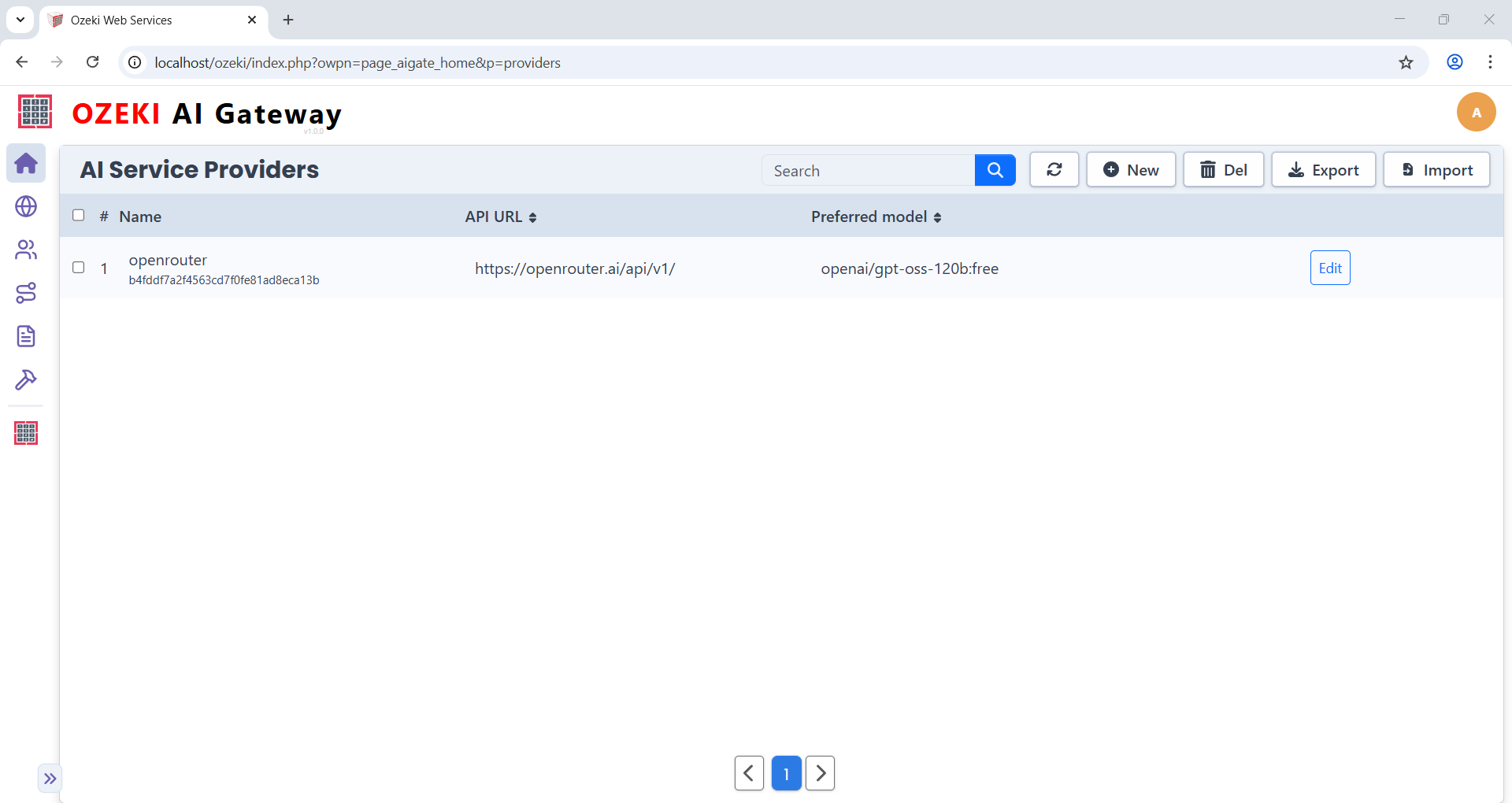Click the Ozeki Web Services browser tab

[x=150, y=20]
